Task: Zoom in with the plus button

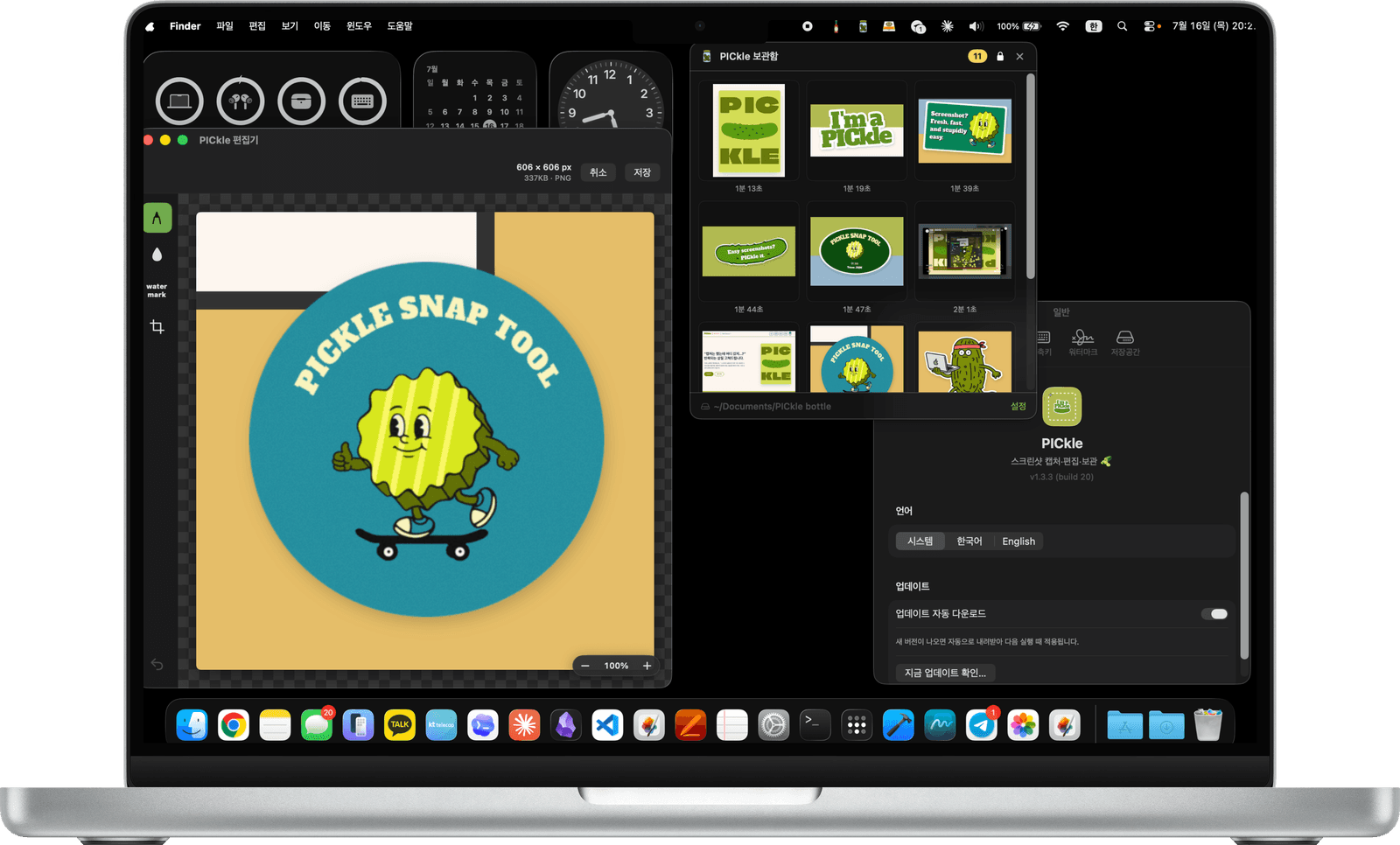Action: [647, 666]
